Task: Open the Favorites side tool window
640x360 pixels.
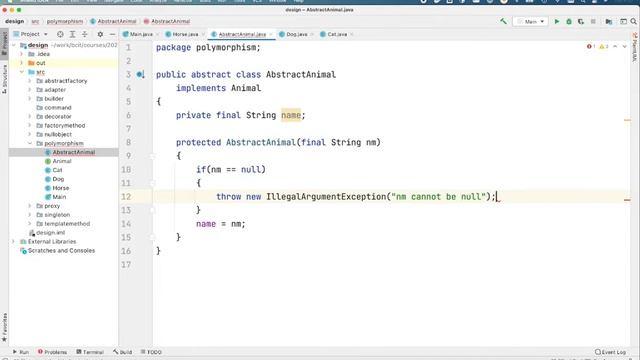Action: [x=4, y=327]
